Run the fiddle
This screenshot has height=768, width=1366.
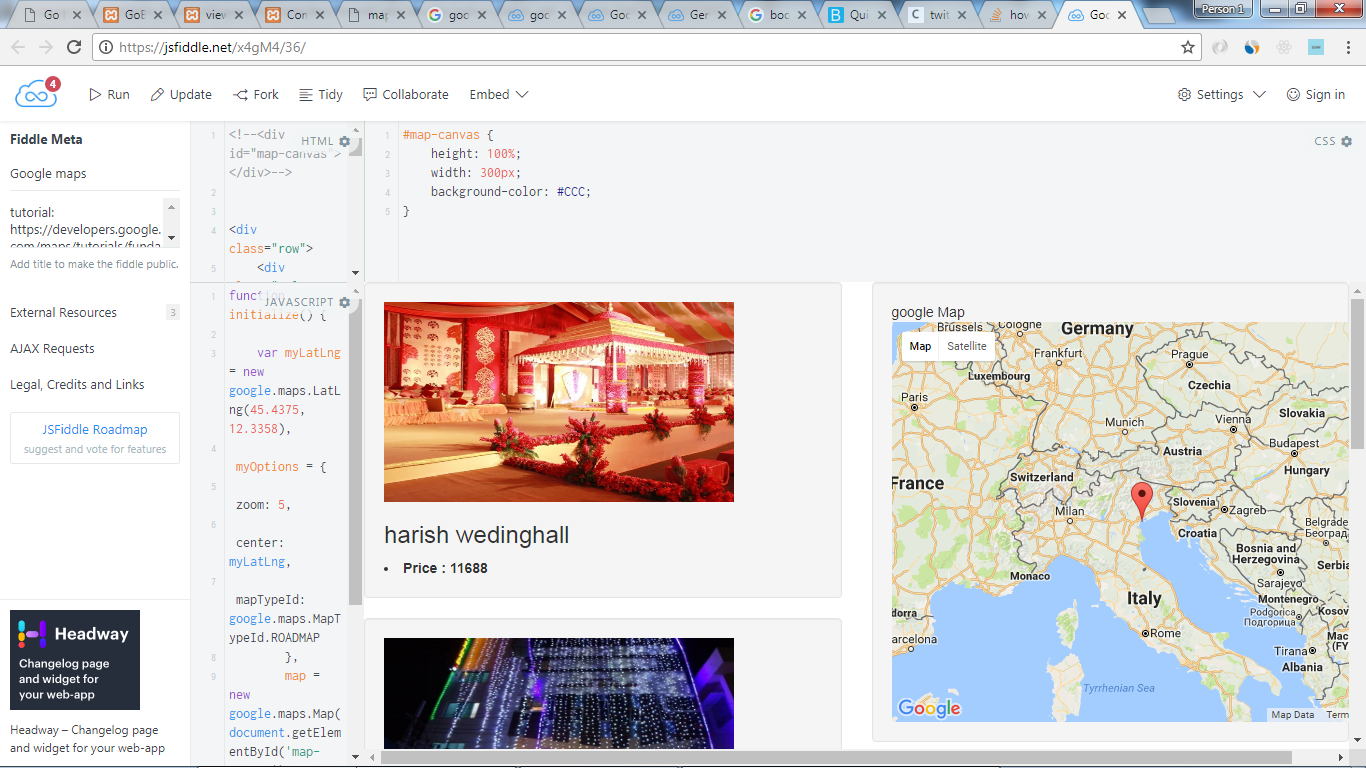pyautogui.click(x=110, y=94)
